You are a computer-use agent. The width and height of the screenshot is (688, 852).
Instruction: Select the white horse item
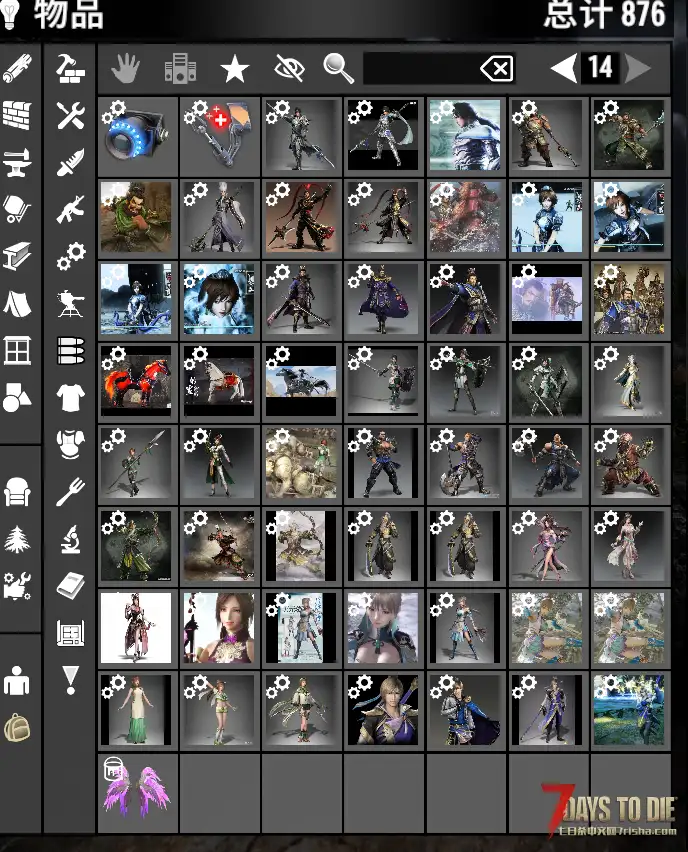220,383
